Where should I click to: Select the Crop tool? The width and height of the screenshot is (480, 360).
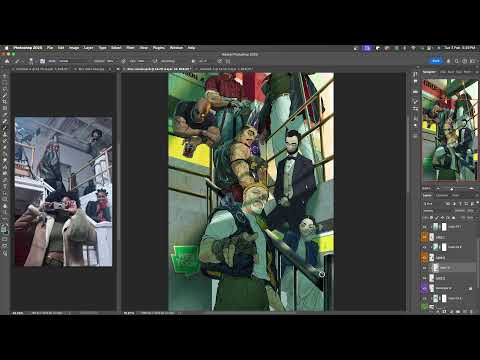[5, 102]
